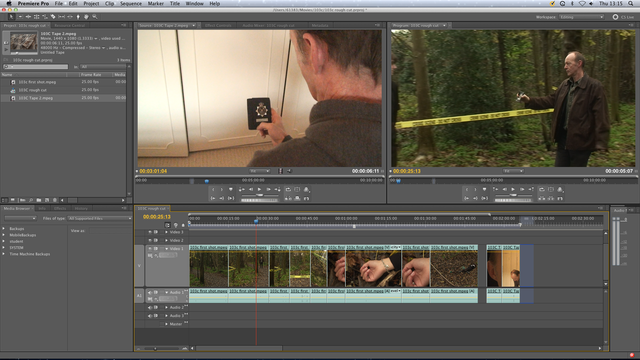Switch to the Effects tab
This screenshot has height=360, width=640.
[60, 209]
